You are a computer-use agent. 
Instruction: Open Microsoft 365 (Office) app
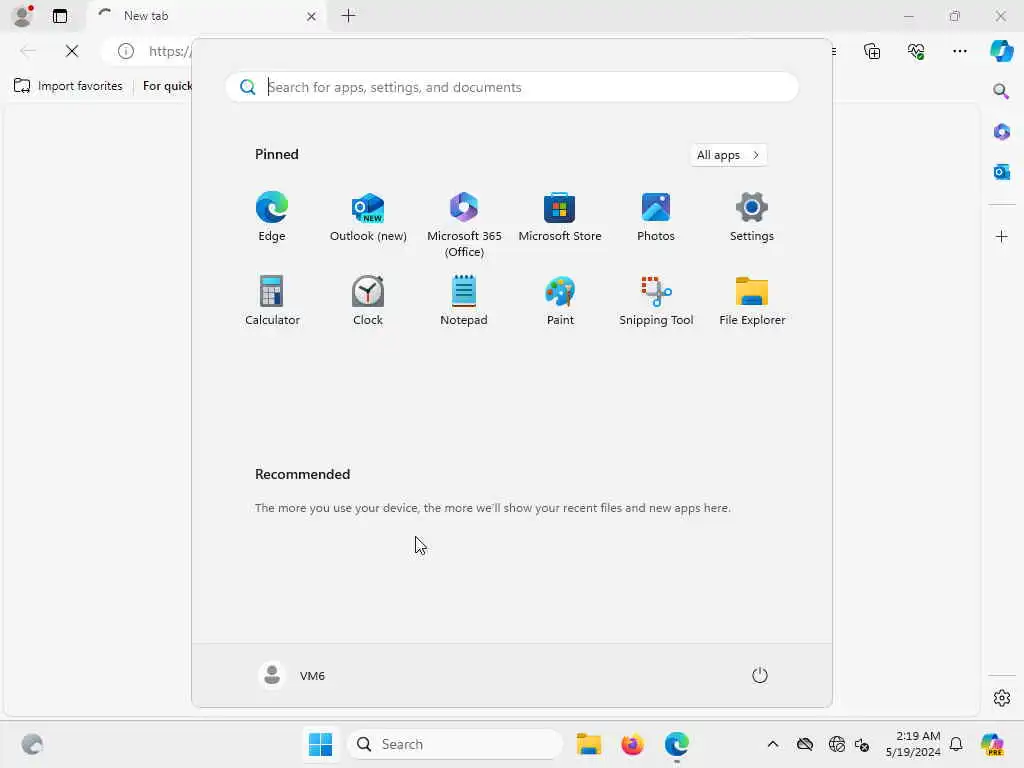pos(464,225)
